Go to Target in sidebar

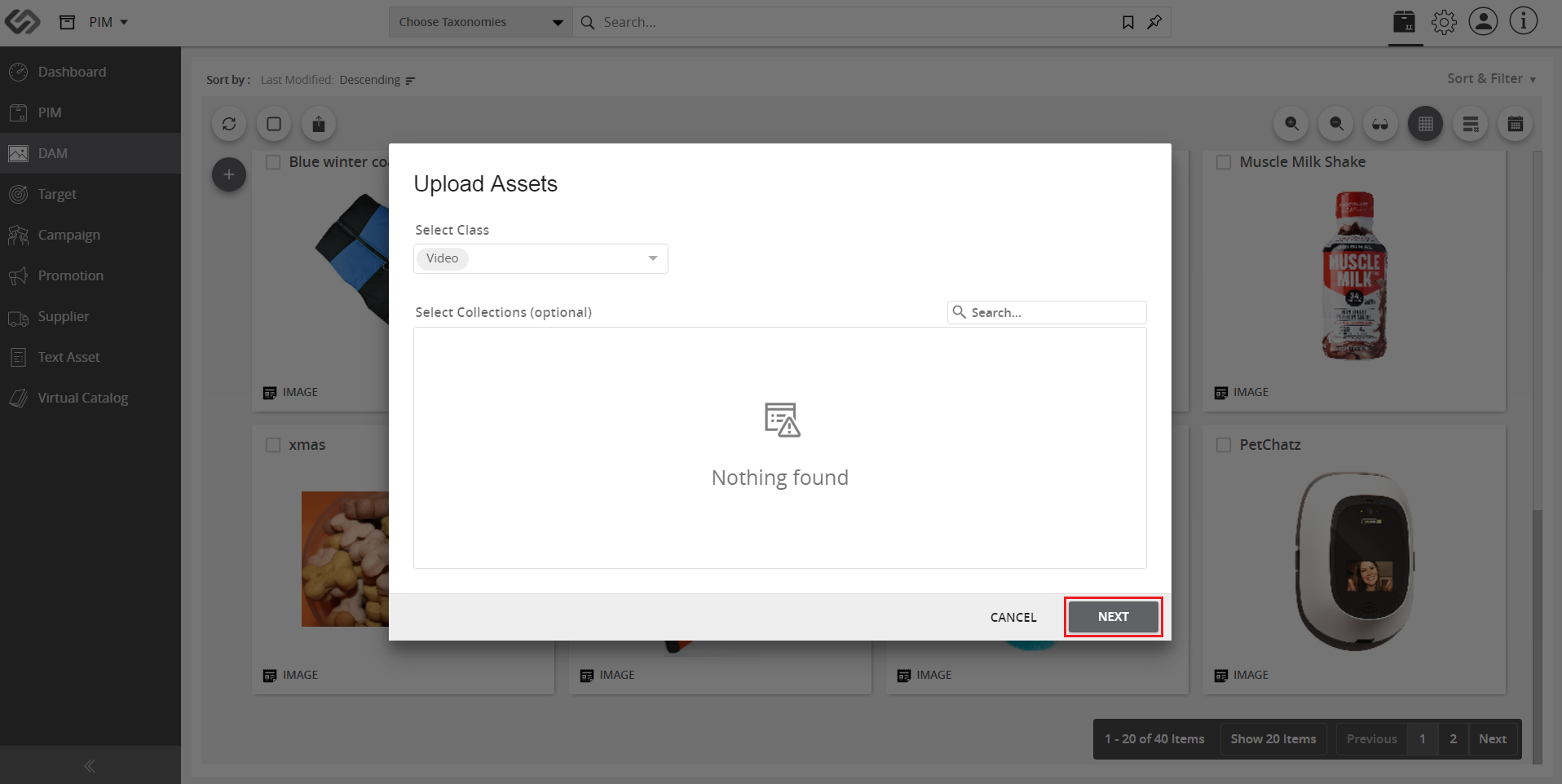pos(90,194)
